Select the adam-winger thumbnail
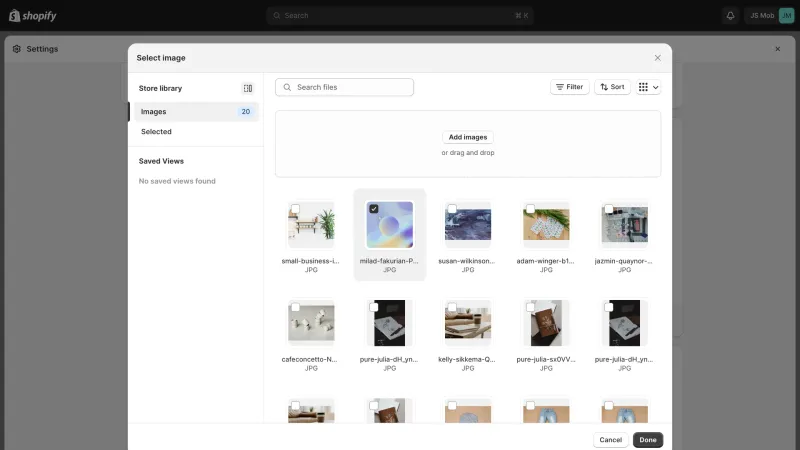This screenshot has width=800, height=450. click(546, 224)
